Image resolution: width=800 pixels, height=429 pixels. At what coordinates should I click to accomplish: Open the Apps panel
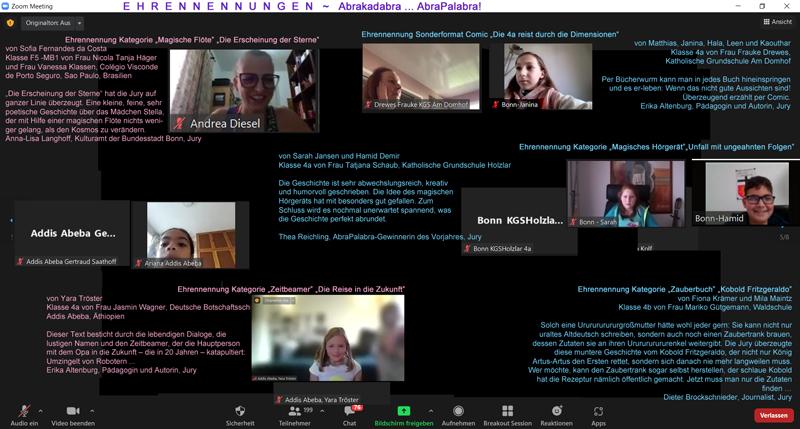point(598,415)
